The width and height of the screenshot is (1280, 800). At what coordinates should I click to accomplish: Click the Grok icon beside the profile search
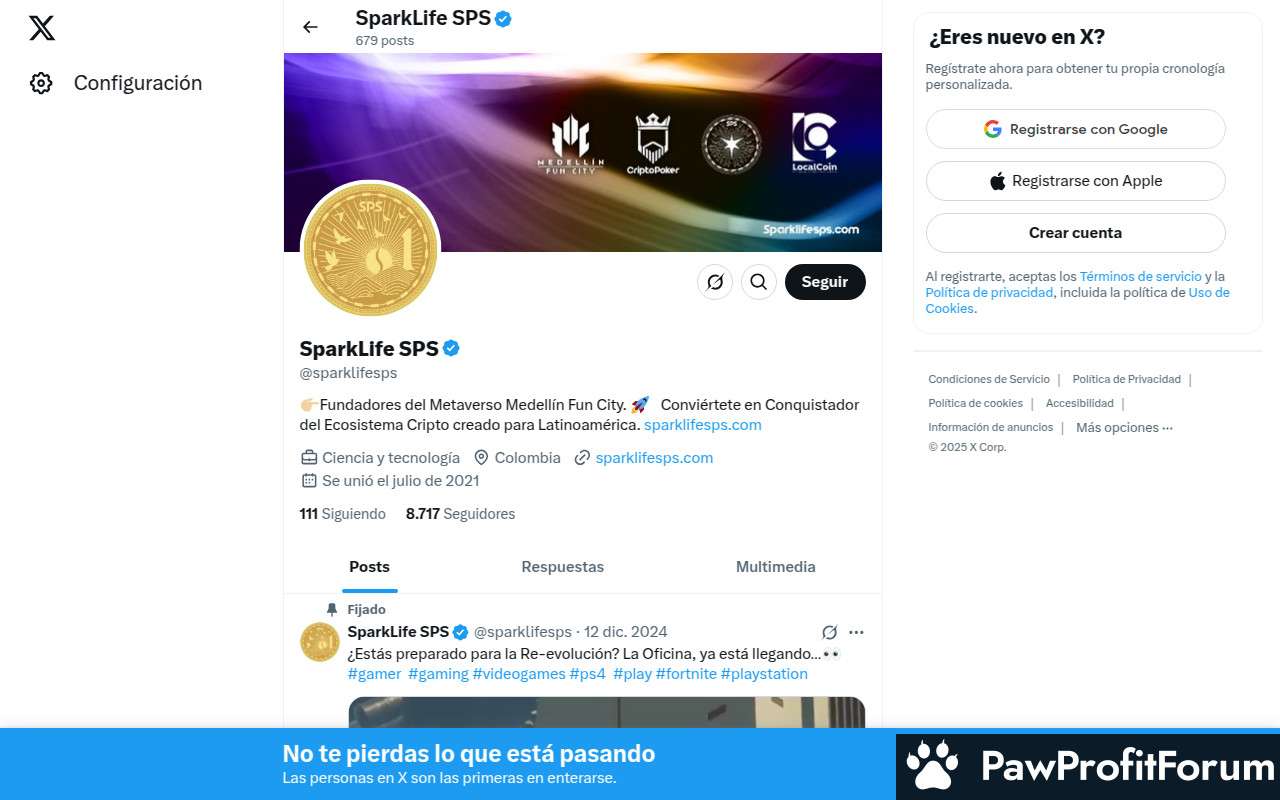click(715, 282)
